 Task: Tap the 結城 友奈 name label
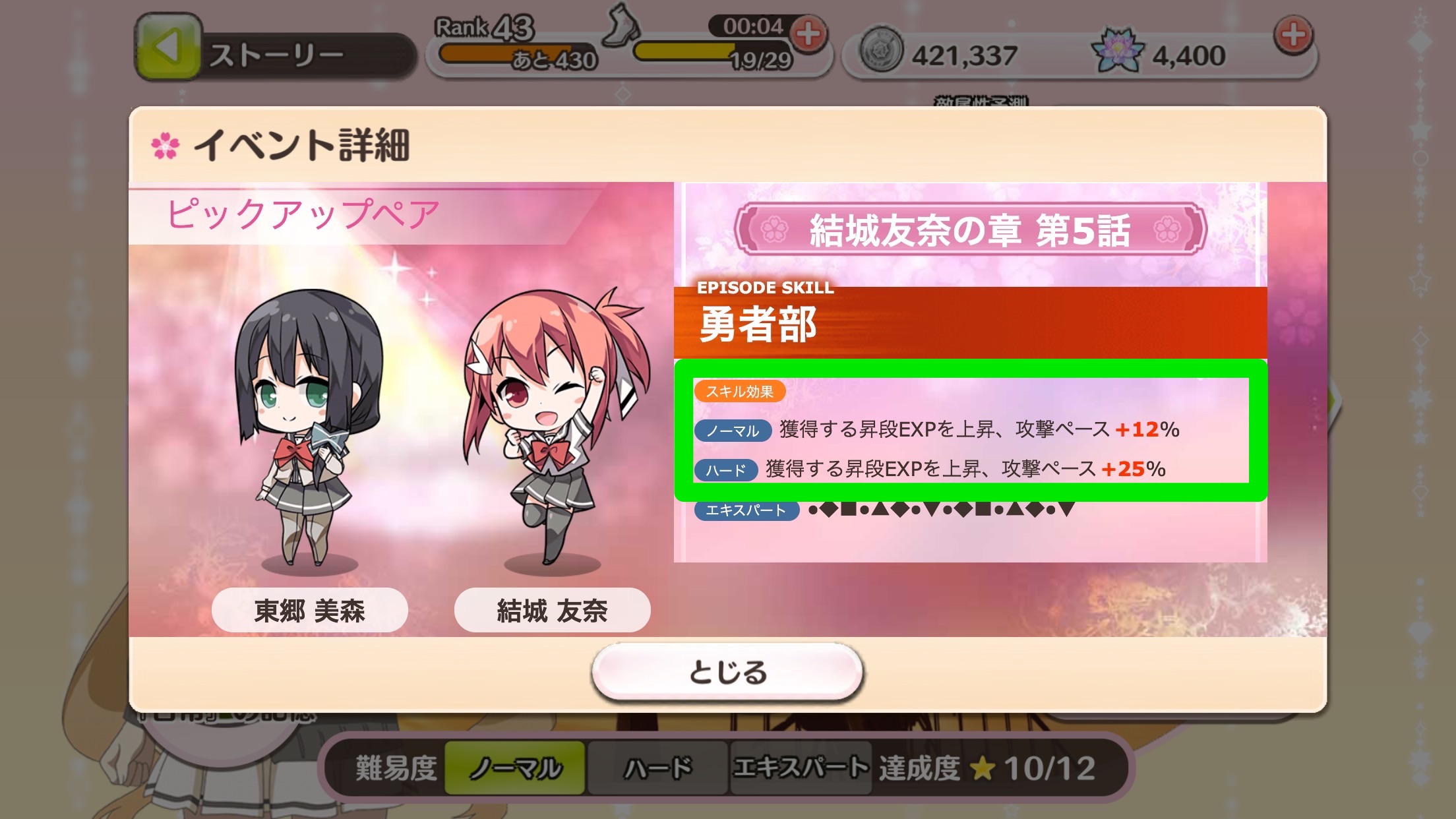[552, 611]
